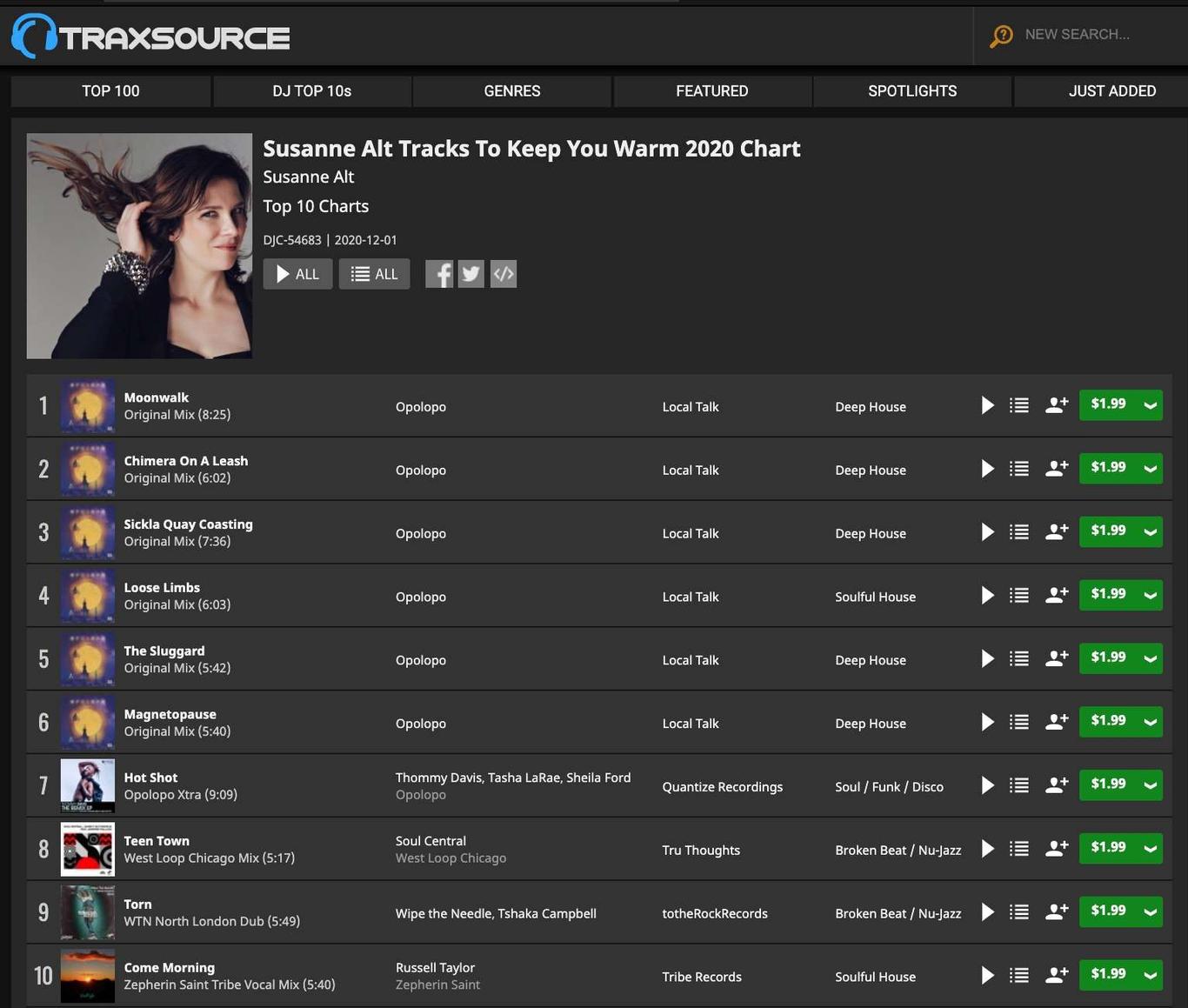
Task: Go to DJ TOP 10s tab
Action: [x=312, y=91]
